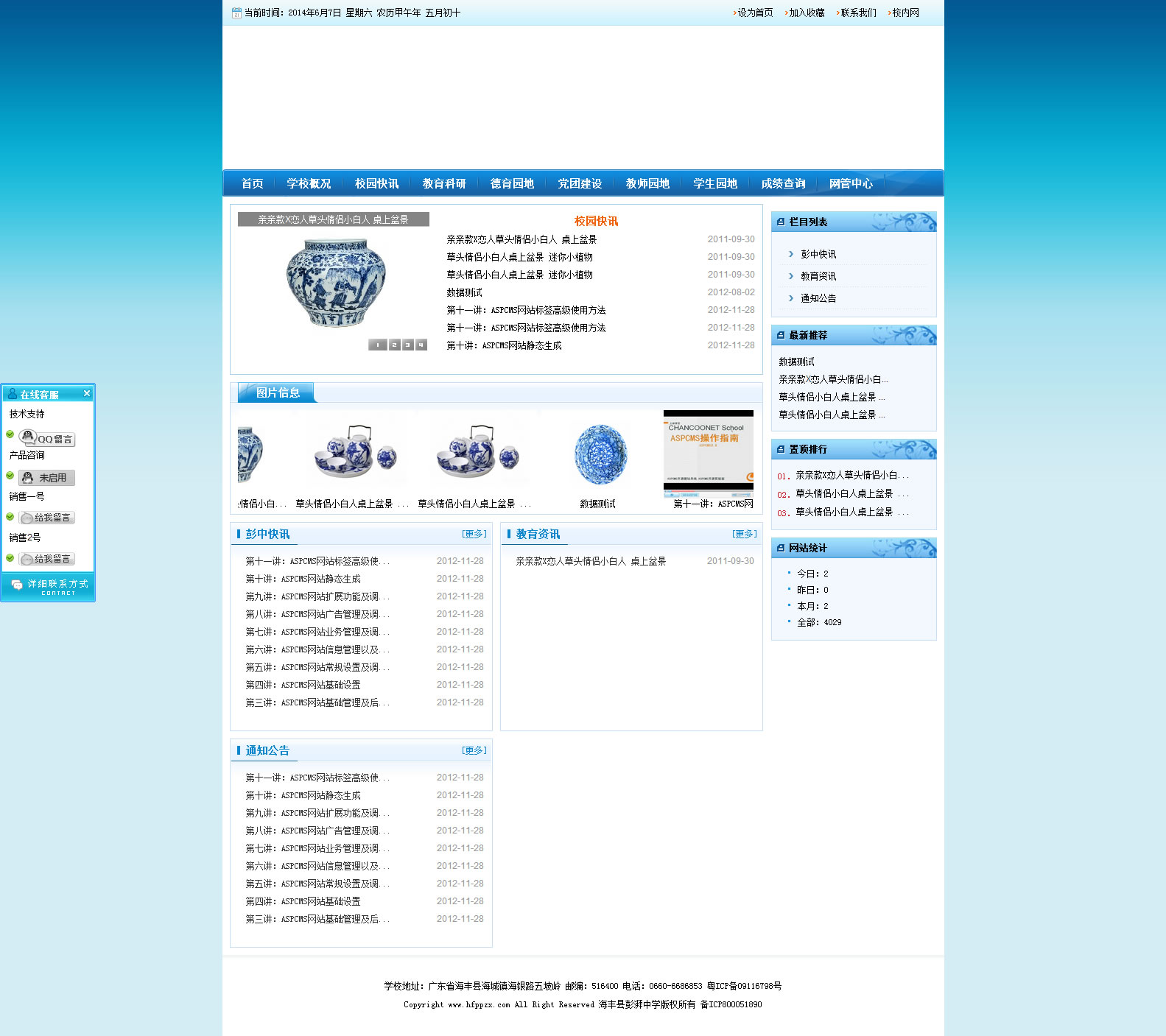Expand 更多 in 教育资讯 section
This screenshot has width=1166, height=1036.
tap(744, 534)
